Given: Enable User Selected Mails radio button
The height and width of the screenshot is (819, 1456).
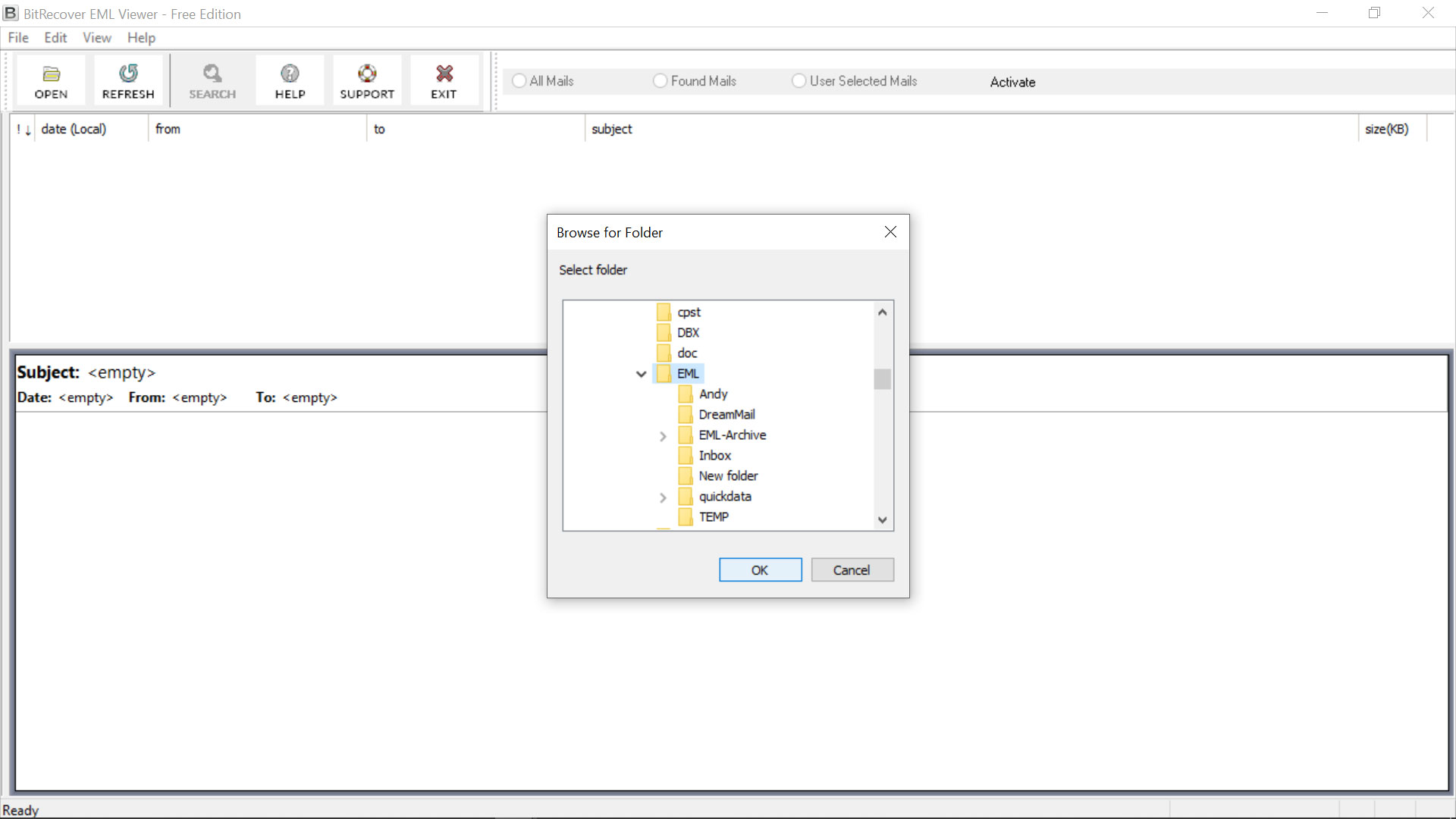Looking at the screenshot, I should pos(799,81).
